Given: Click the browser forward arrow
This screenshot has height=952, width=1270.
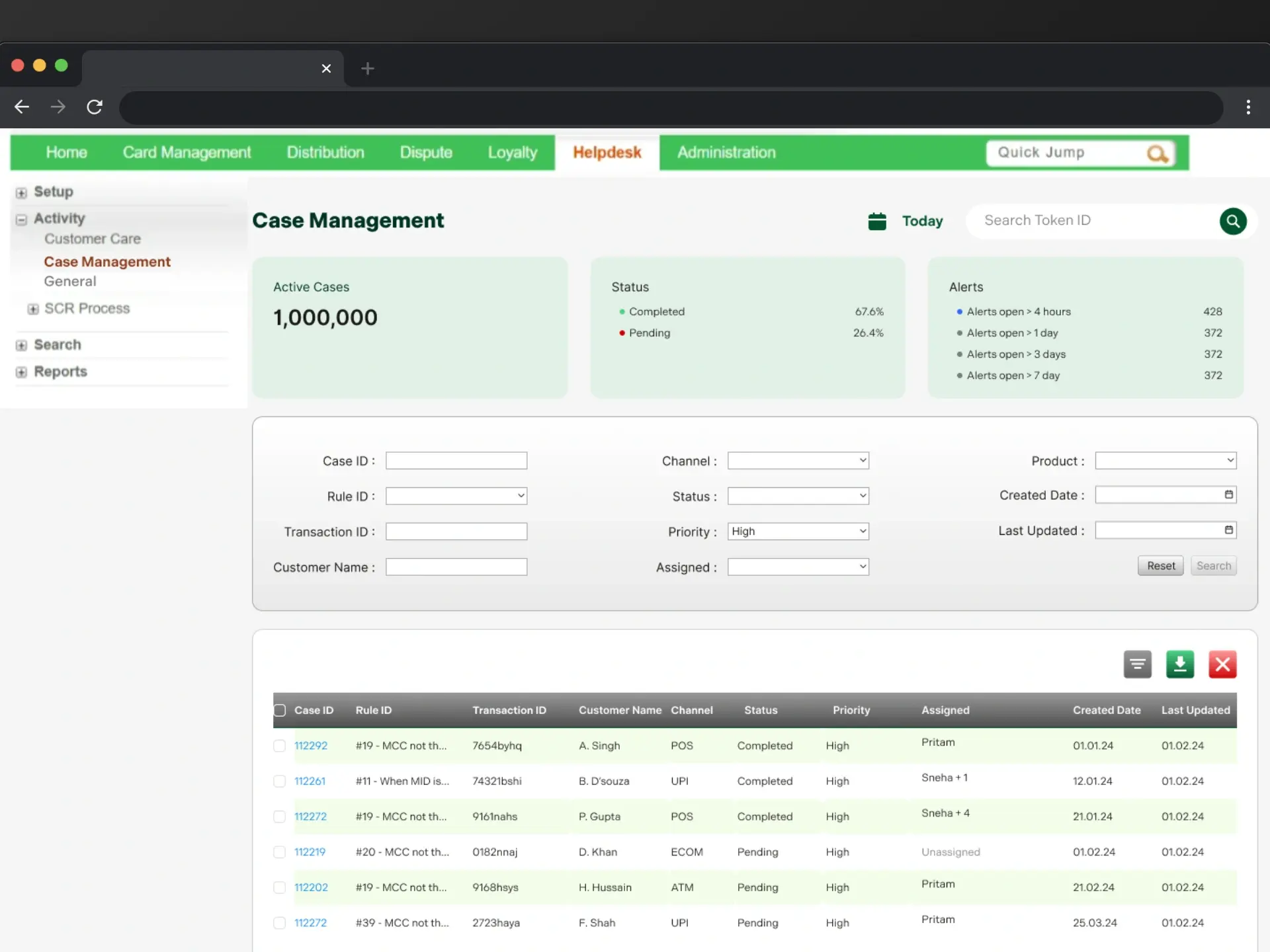Looking at the screenshot, I should coord(58,107).
